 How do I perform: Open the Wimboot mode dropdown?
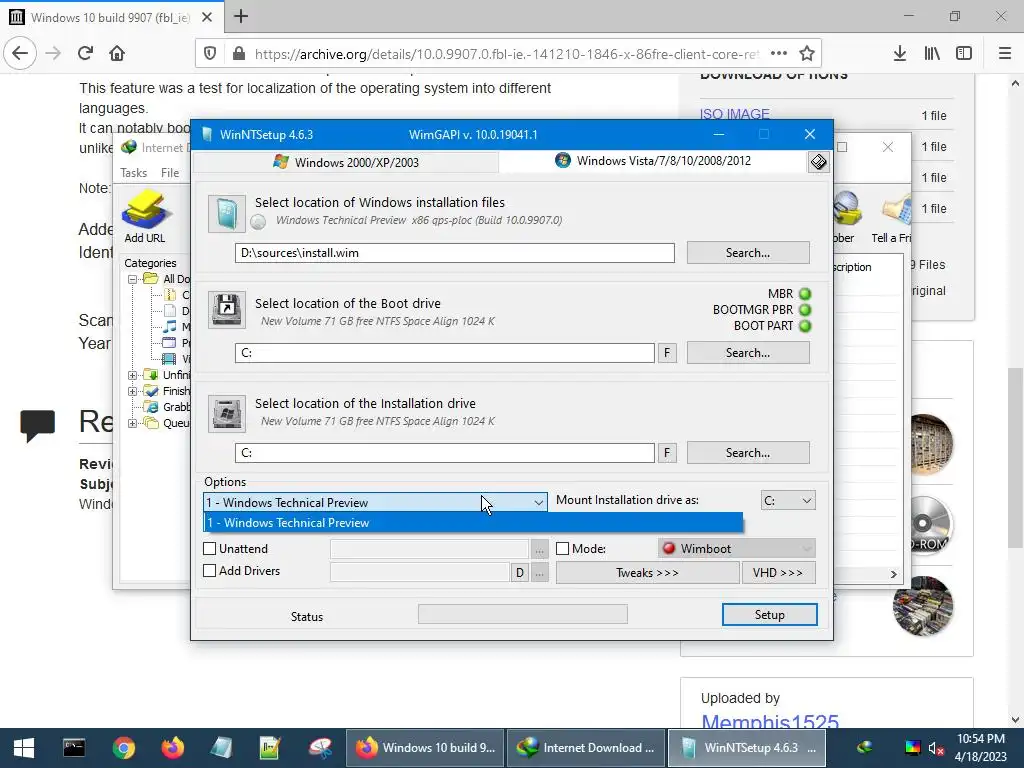[x=737, y=549]
